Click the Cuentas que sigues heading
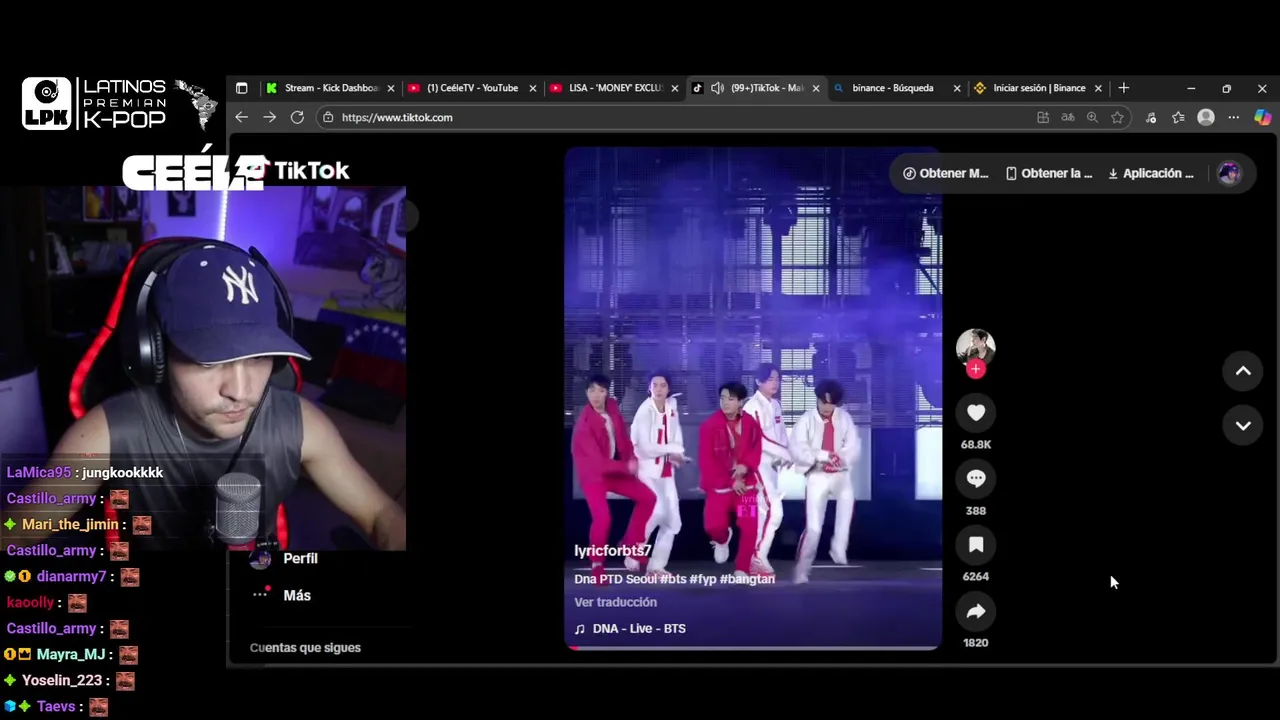This screenshot has width=1280, height=720. coord(305,647)
